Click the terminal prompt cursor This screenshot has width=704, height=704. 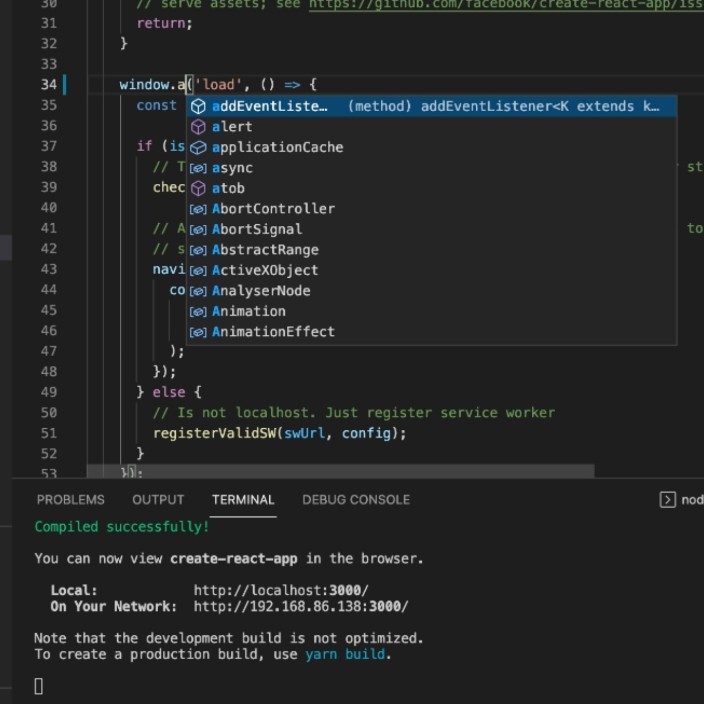39,685
